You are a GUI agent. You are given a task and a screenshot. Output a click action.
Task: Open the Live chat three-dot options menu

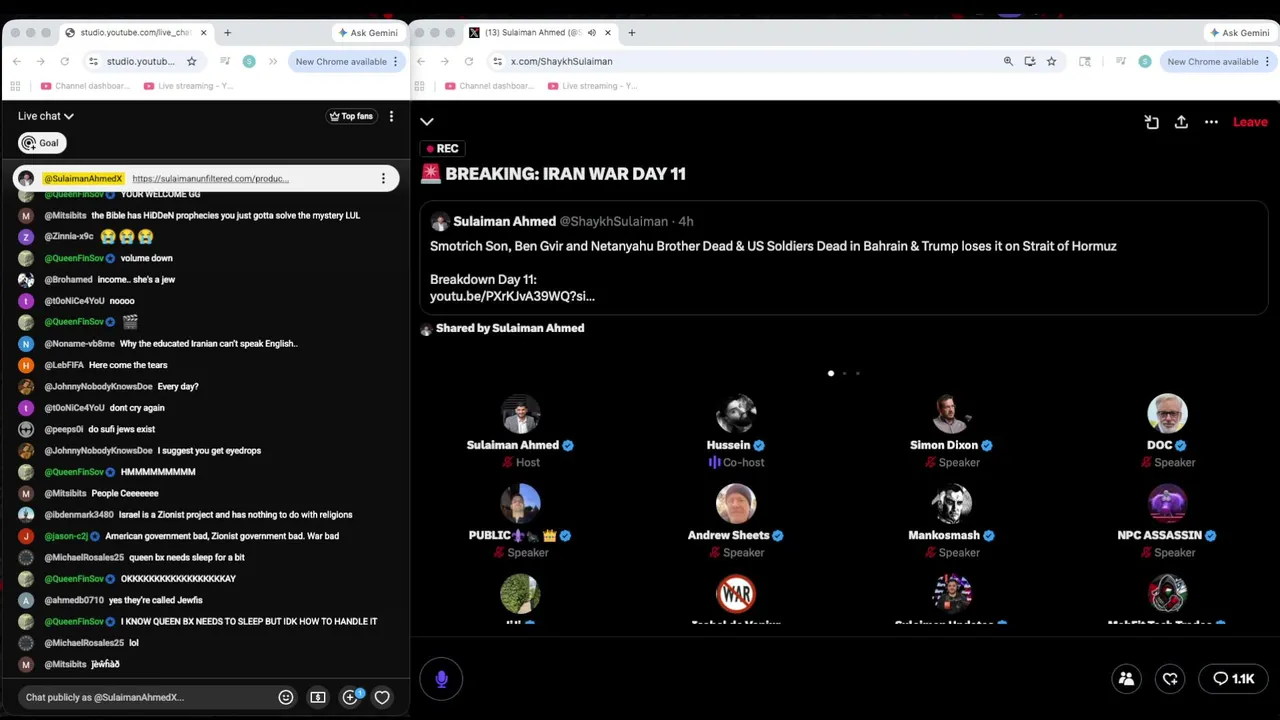click(x=391, y=116)
